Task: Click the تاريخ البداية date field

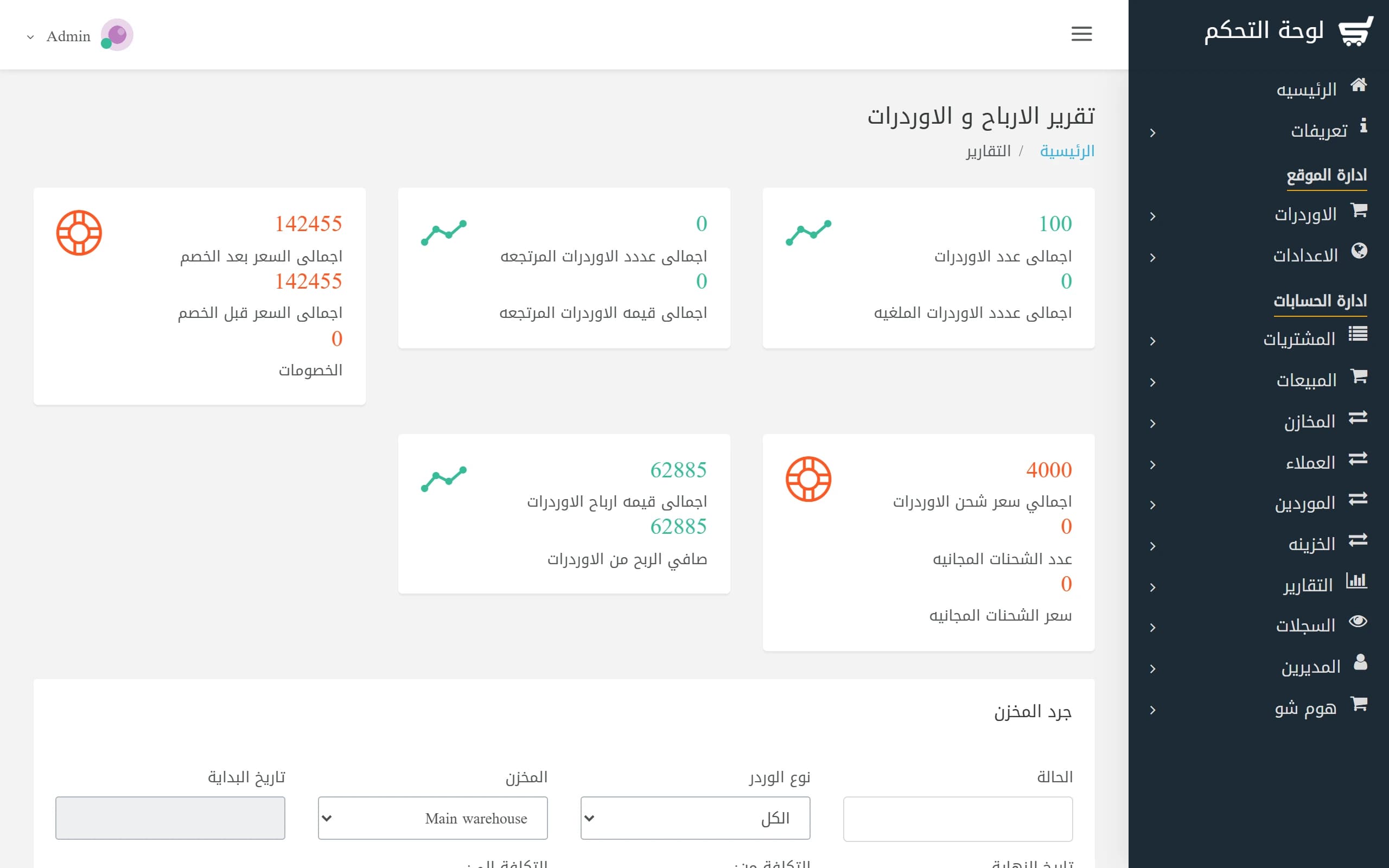Action: (x=170, y=818)
